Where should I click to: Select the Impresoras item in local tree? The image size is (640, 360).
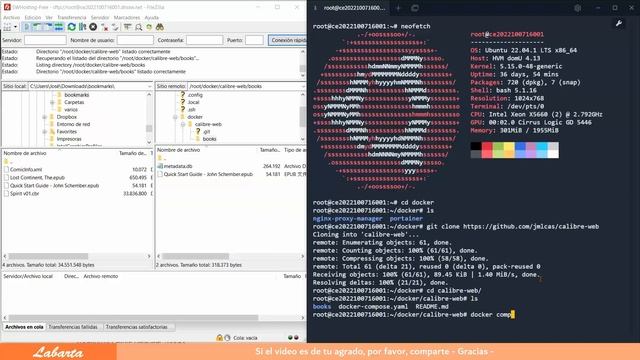click(x=69, y=139)
